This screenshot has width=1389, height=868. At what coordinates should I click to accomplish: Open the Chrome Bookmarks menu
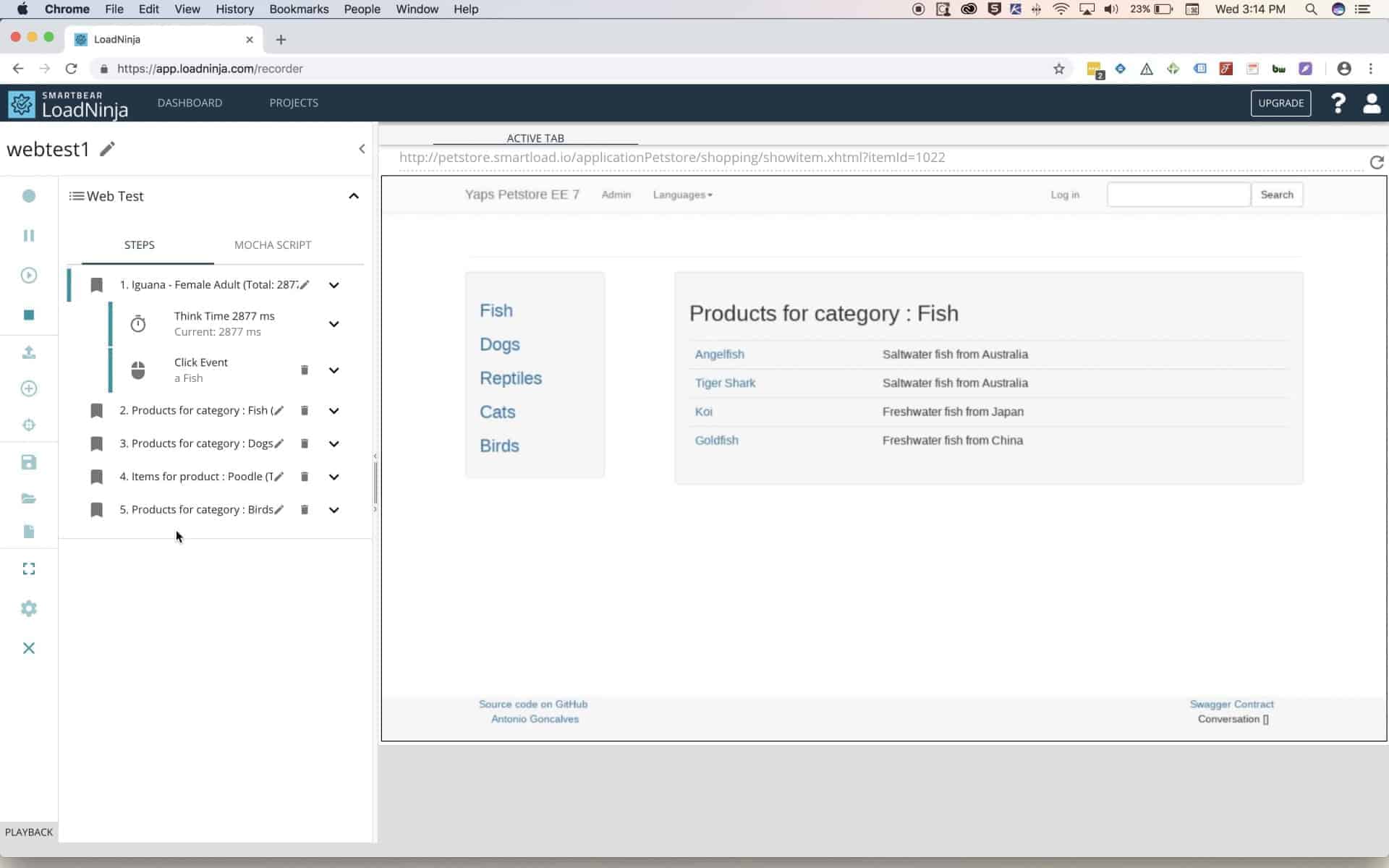click(x=299, y=9)
